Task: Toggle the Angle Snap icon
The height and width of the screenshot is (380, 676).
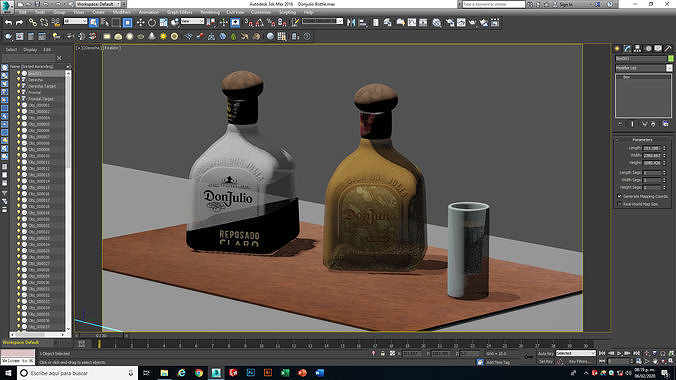Action: [x=260, y=22]
